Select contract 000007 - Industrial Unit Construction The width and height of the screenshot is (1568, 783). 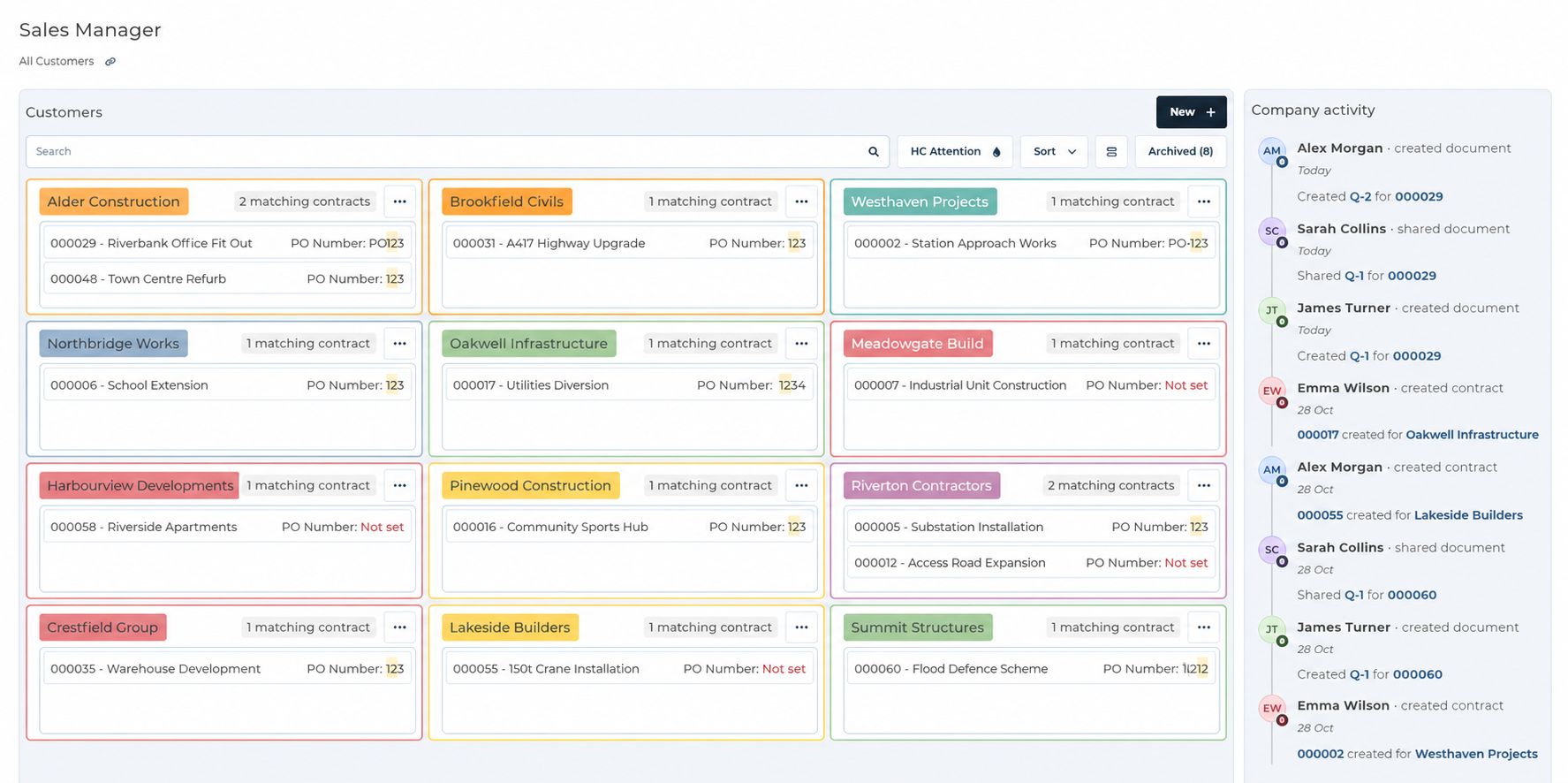1030,385
